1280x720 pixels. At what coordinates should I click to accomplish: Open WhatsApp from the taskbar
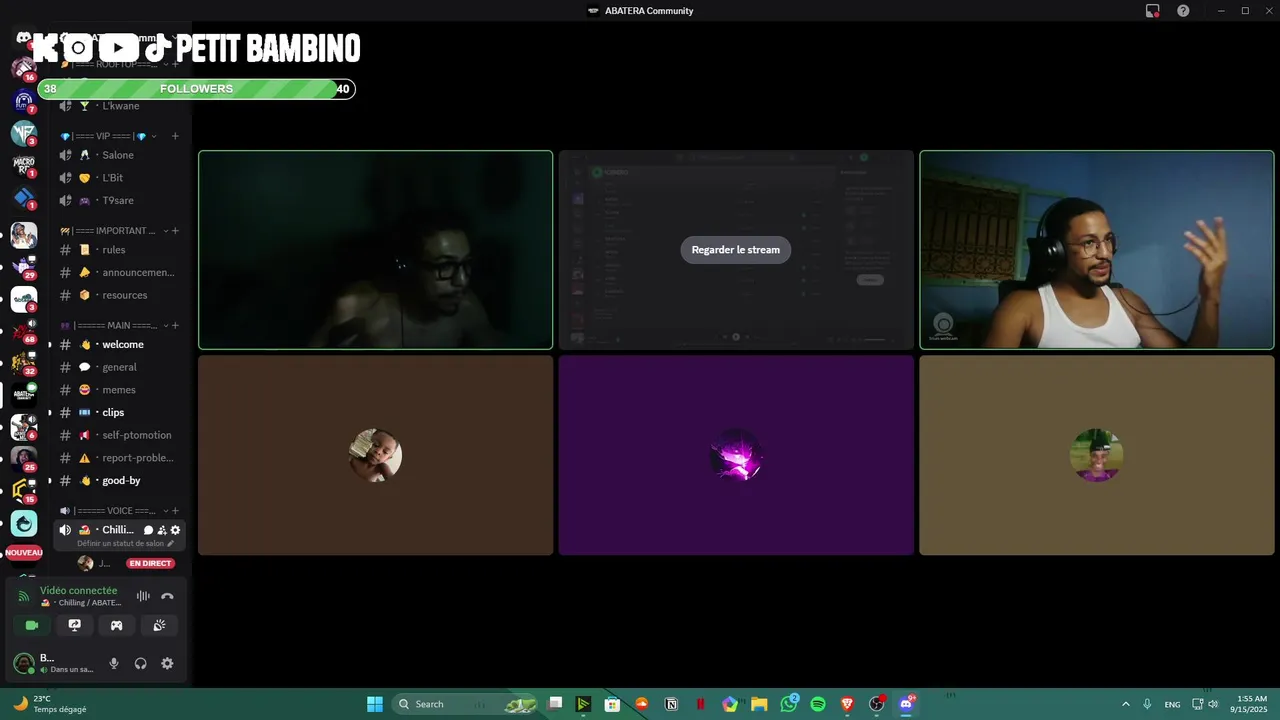(x=789, y=704)
